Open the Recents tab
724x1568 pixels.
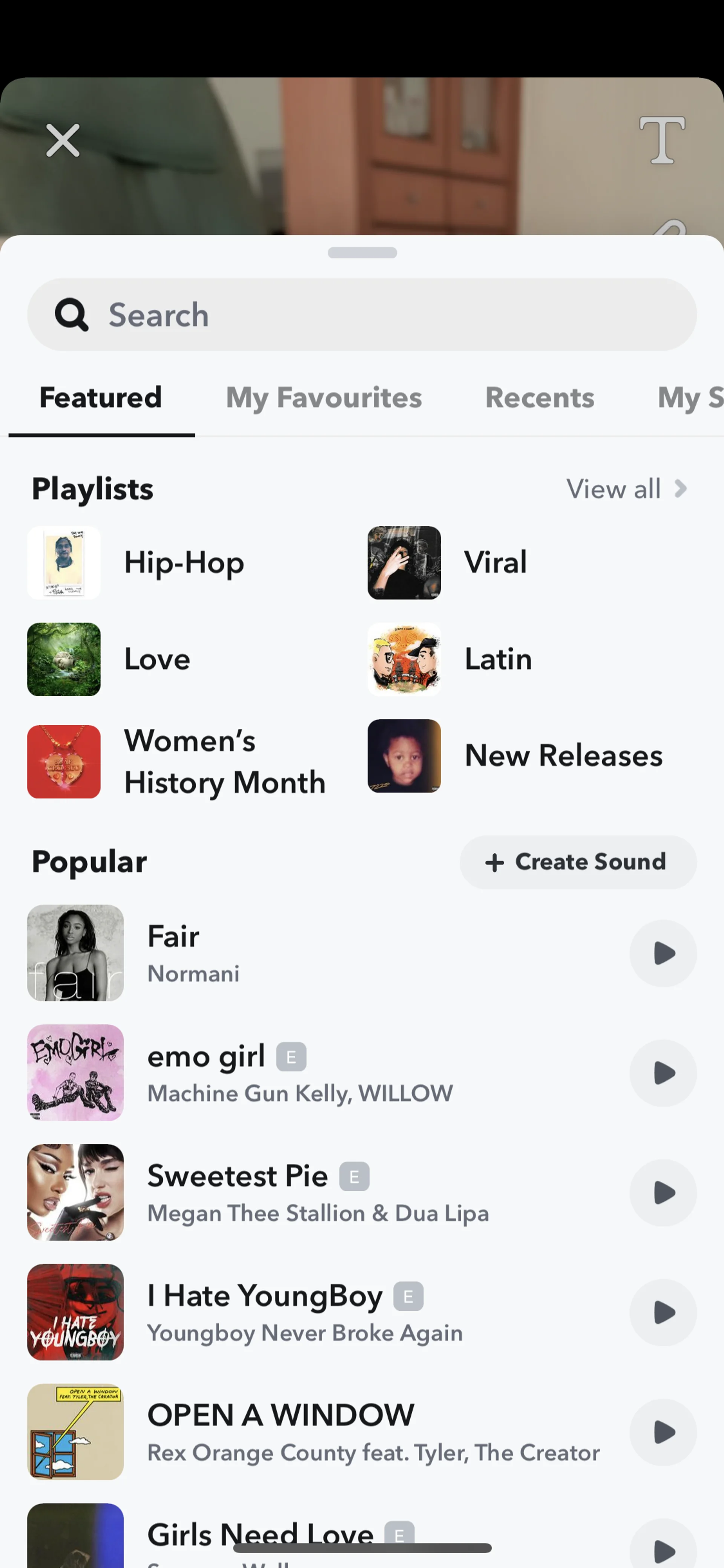point(539,398)
